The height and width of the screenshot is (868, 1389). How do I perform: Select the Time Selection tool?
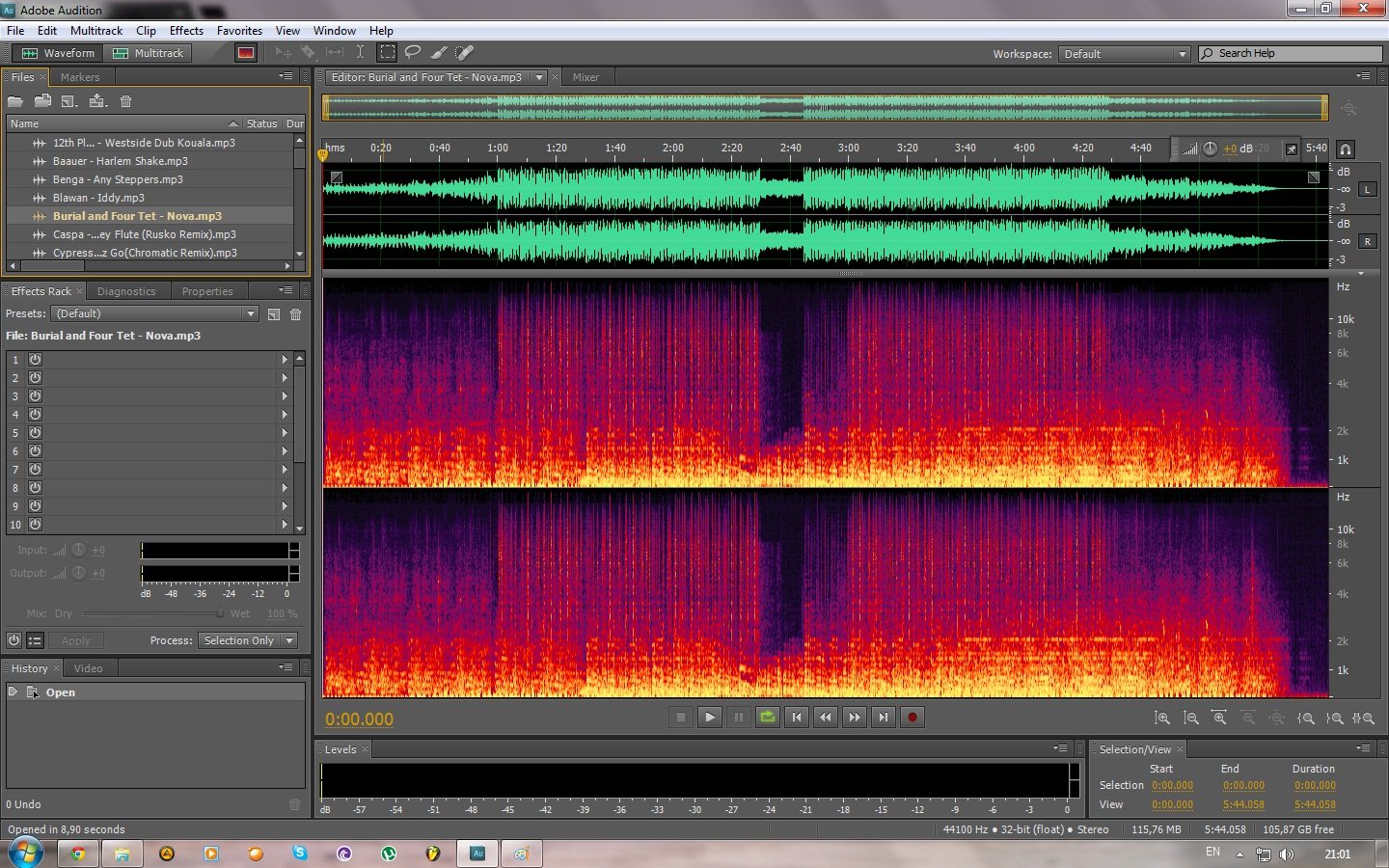(x=360, y=53)
